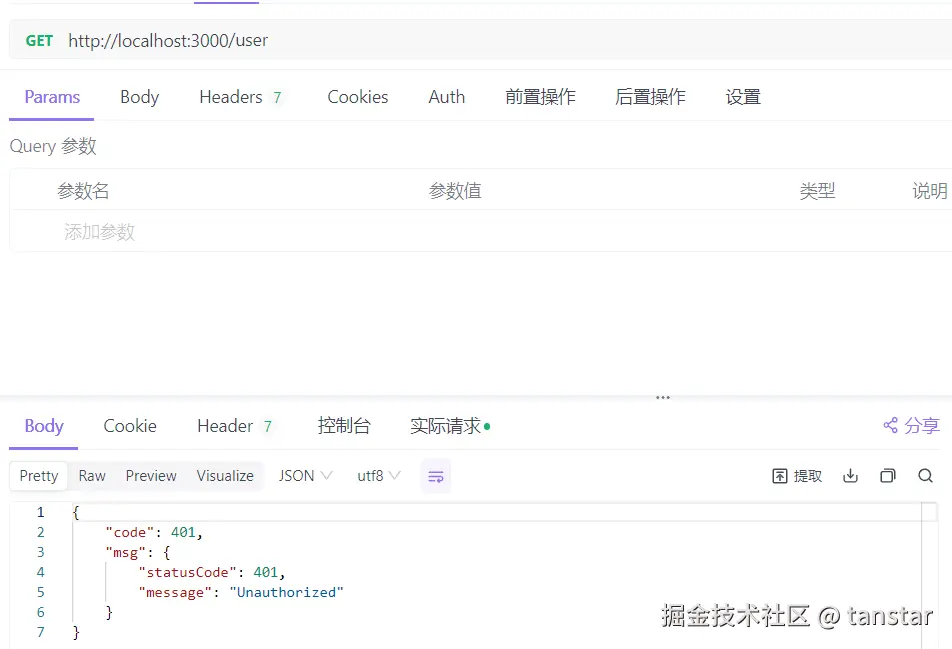Screen dimensions: 952x649
Task: Open the JSON format dropdown
Action: click(x=305, y=476)
